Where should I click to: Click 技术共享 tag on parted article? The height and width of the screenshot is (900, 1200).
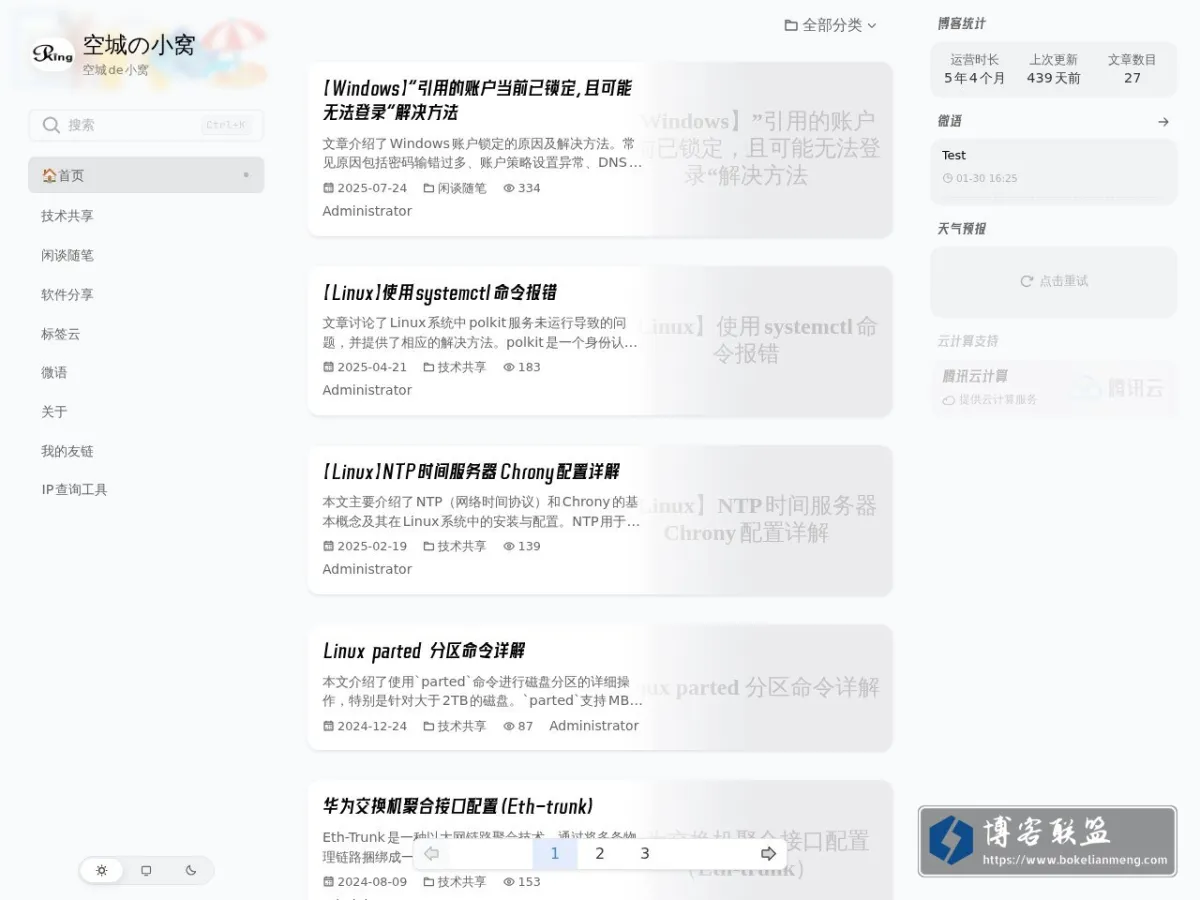(x=455, y=726)
